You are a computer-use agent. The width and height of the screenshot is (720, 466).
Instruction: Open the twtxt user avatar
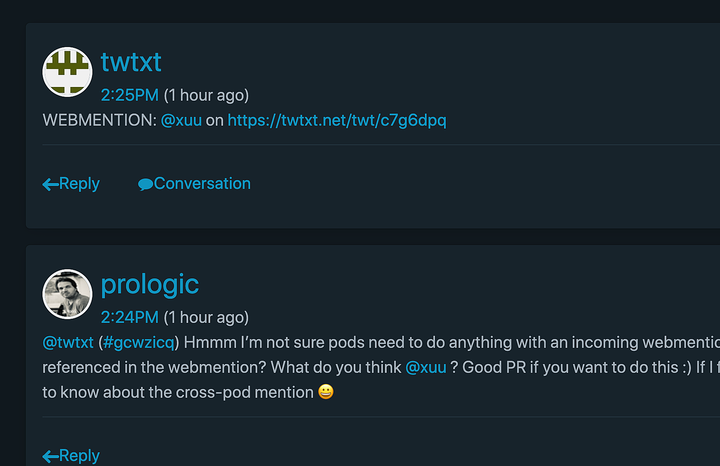(x=68, y=72)
